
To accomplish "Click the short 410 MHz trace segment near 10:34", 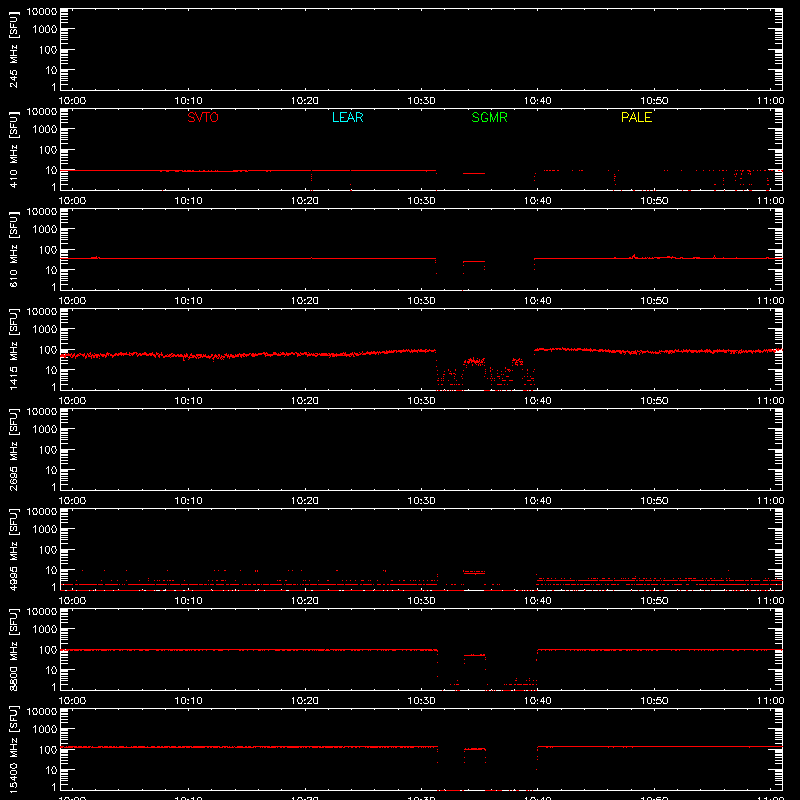I will [474, 173].
